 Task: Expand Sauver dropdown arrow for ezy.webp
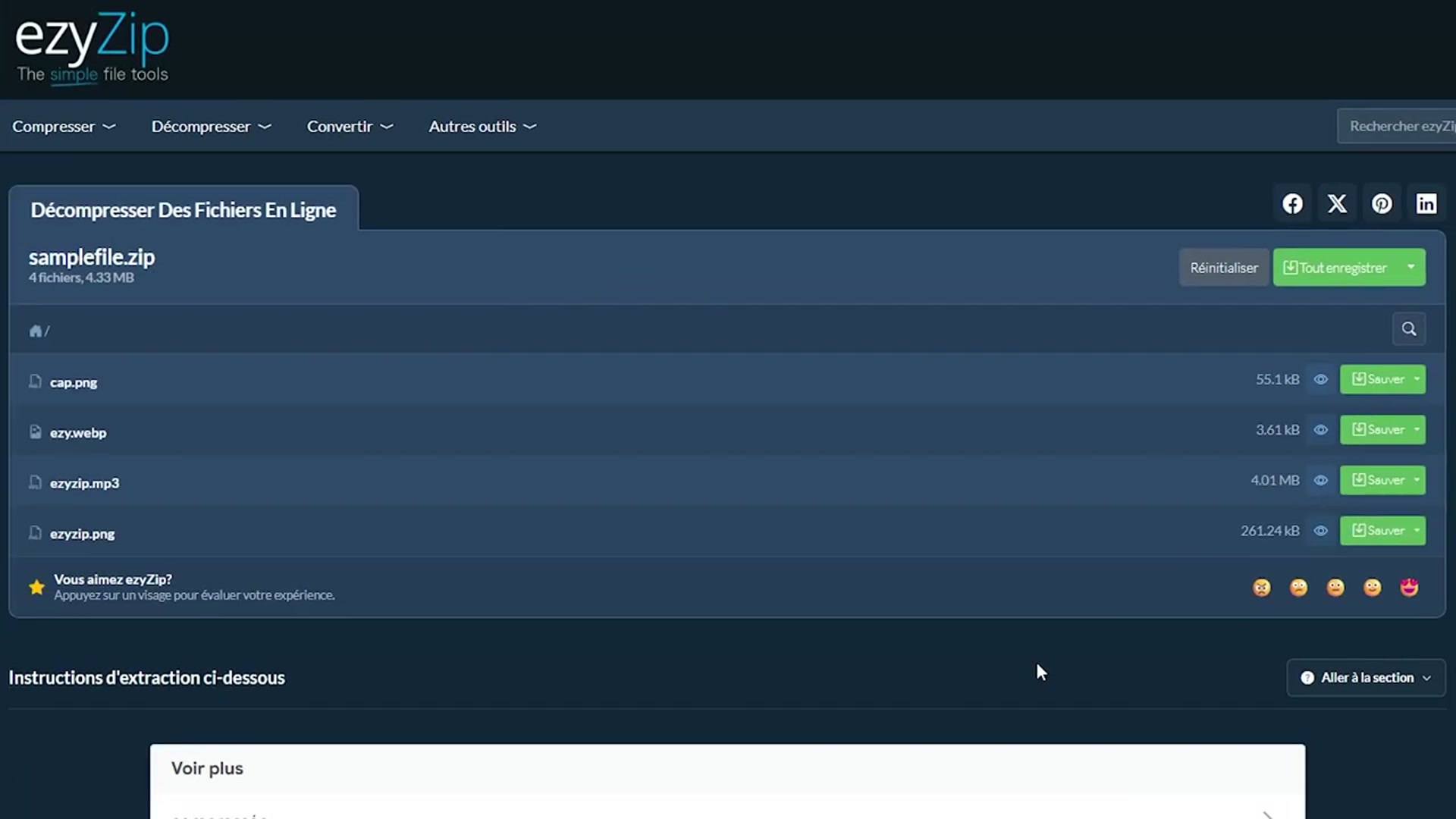tap(1417, 430)
